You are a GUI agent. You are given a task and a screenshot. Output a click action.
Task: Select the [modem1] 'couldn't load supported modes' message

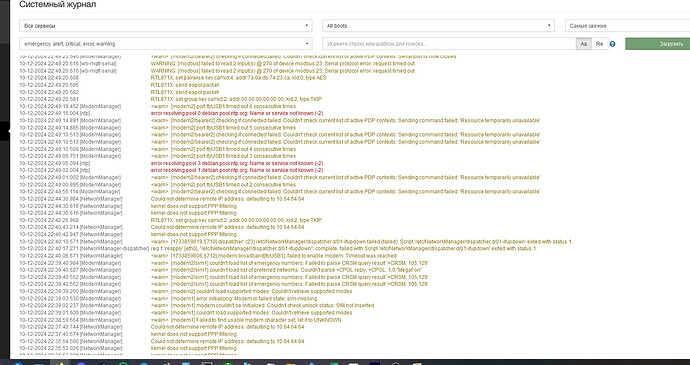251,313
